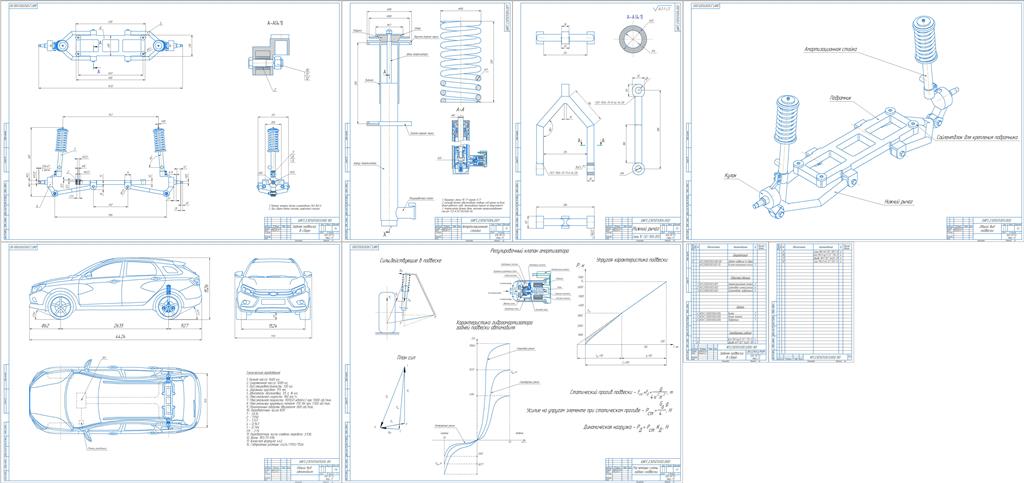Open the shock absorber strut drawing sheet
1024x483 pixels.
point(427,121)
